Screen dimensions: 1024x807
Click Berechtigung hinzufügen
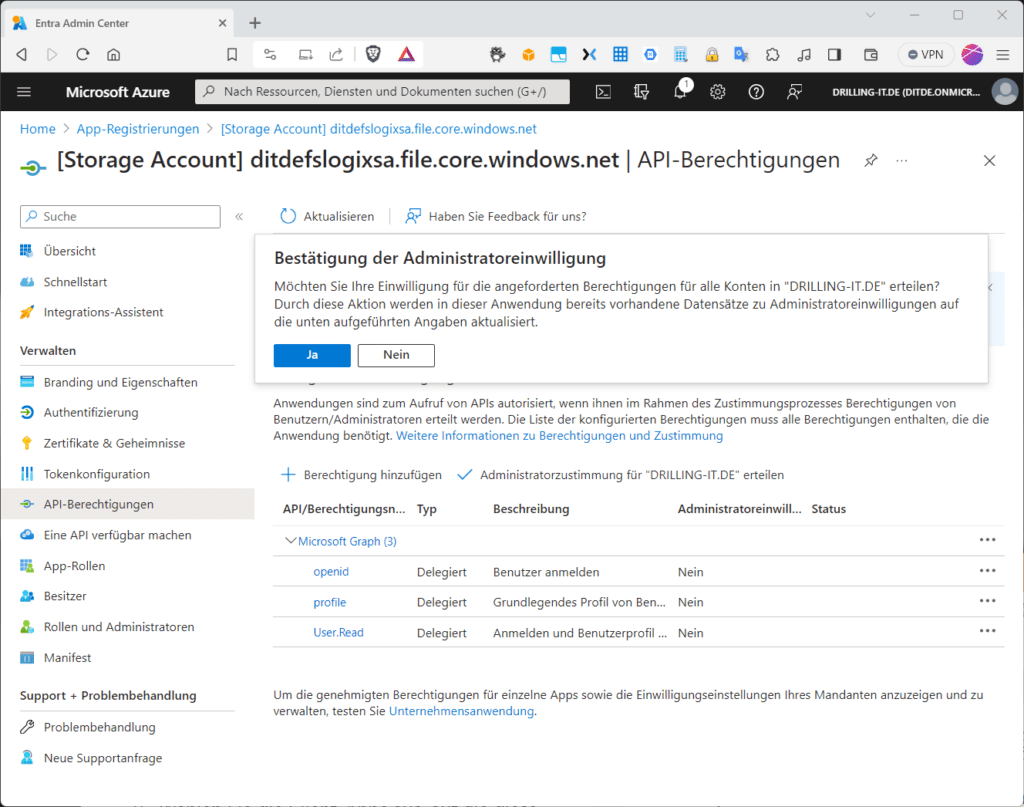tap(361, 475)
